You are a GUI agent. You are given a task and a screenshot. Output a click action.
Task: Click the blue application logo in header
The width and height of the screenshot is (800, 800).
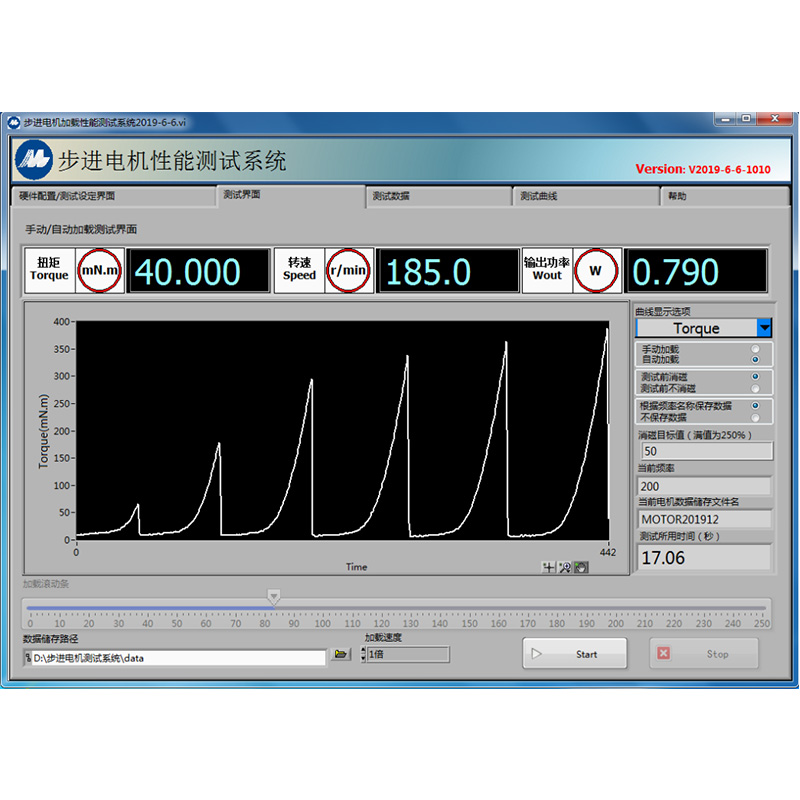click(34, 160)
